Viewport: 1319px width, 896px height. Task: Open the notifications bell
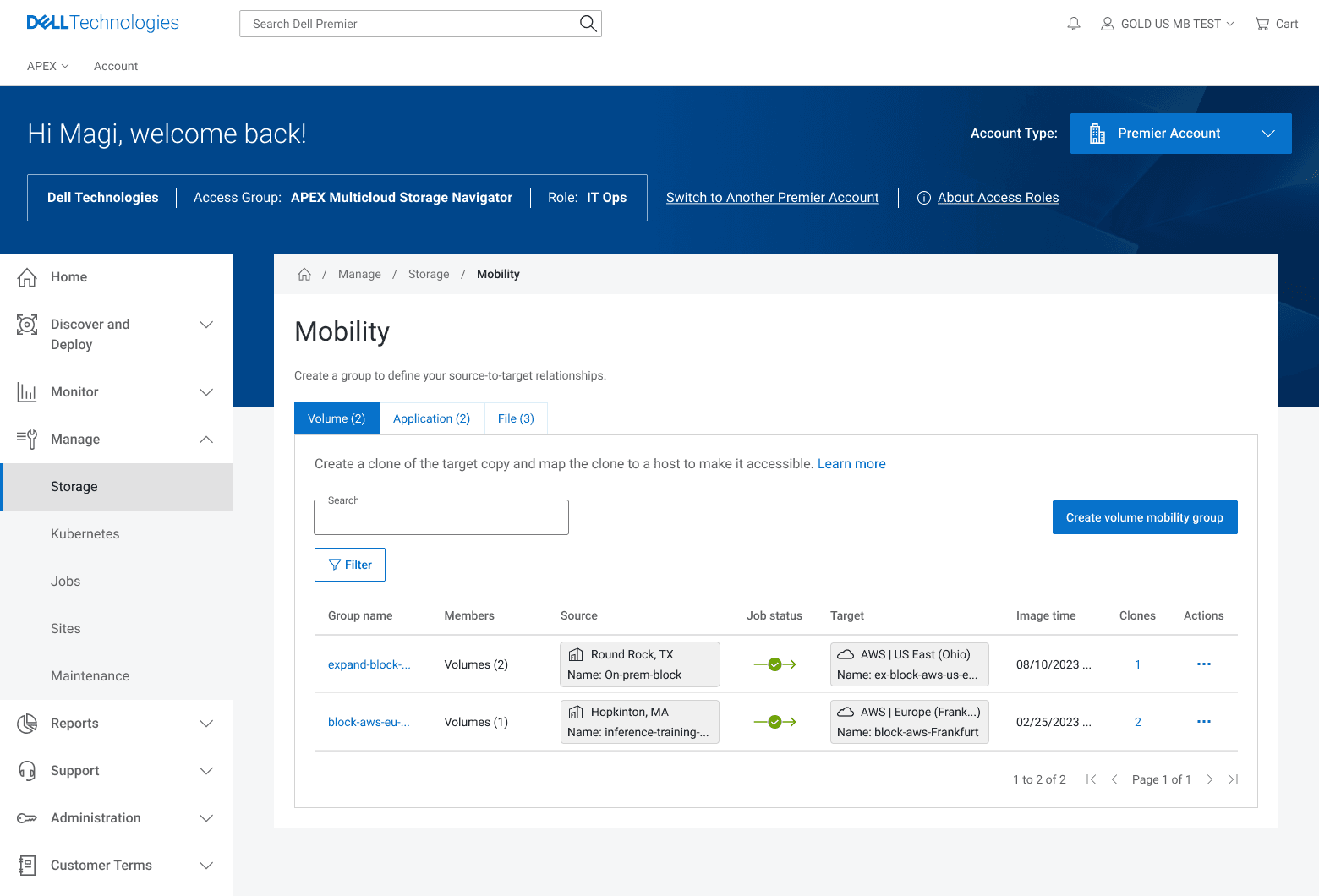[1074, 24]
